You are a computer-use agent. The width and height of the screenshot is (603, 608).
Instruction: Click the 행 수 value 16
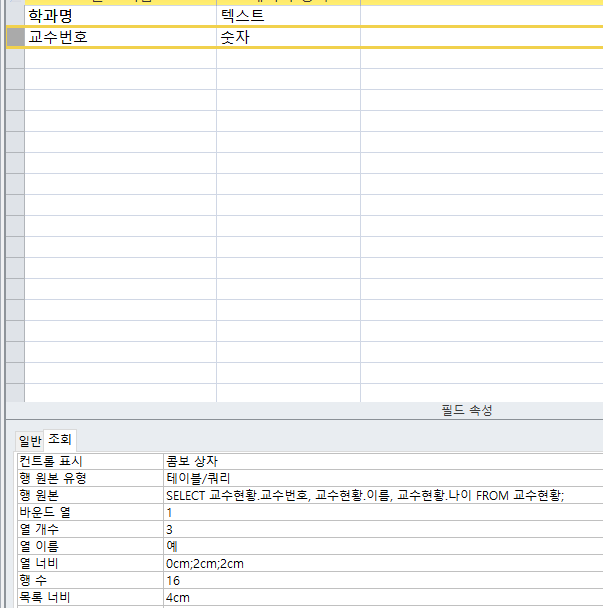pyautogui.click(x=380, y=581)
